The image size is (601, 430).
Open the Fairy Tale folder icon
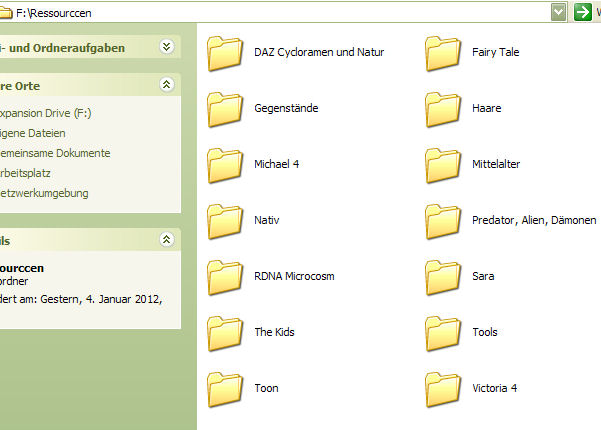click(x=443, y=53)
